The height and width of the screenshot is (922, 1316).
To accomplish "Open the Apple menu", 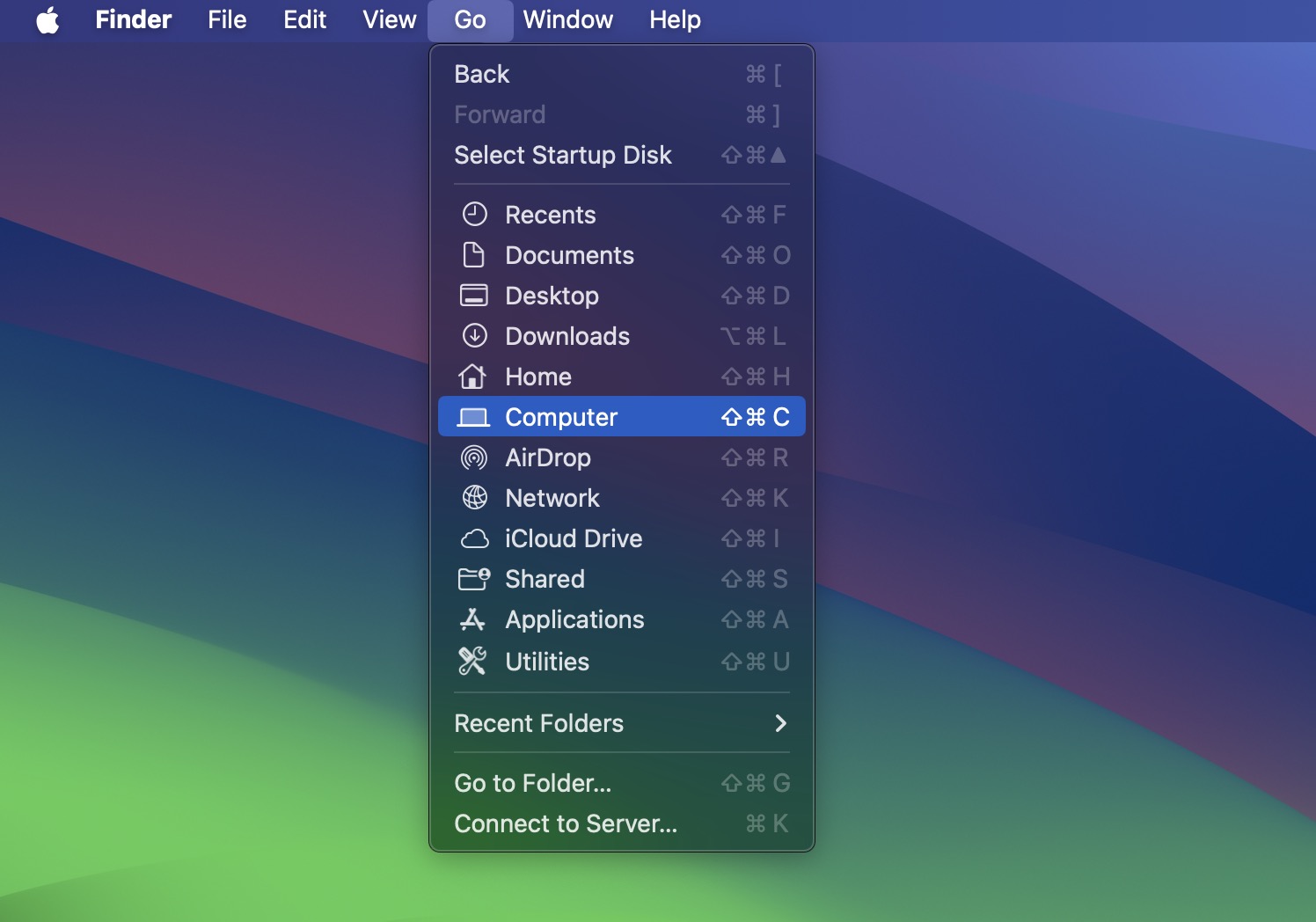I will pos(48,20).
